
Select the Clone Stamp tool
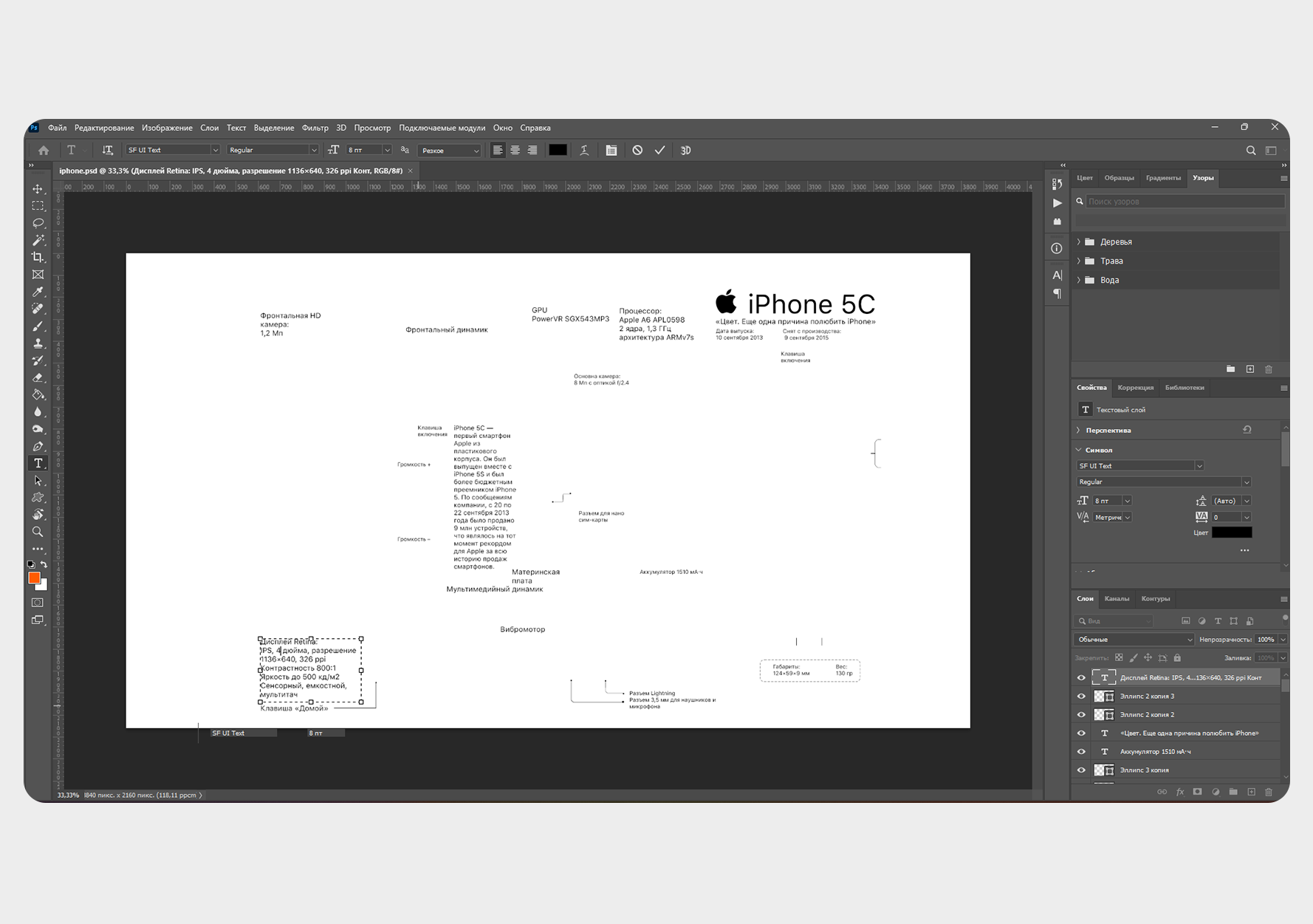tap(38, 343)
